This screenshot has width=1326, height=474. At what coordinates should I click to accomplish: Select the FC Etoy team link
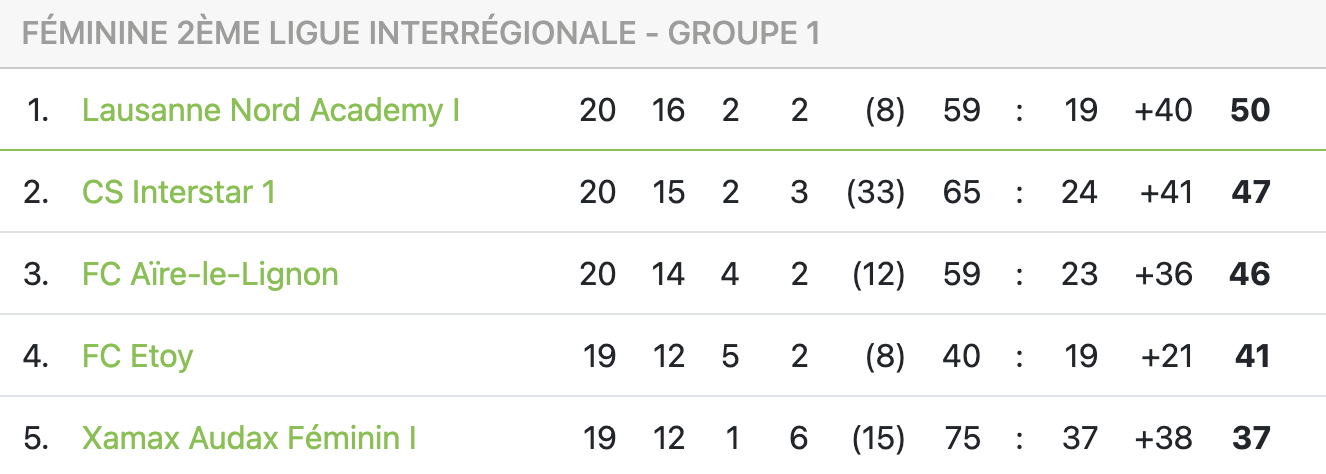point(138,355)
